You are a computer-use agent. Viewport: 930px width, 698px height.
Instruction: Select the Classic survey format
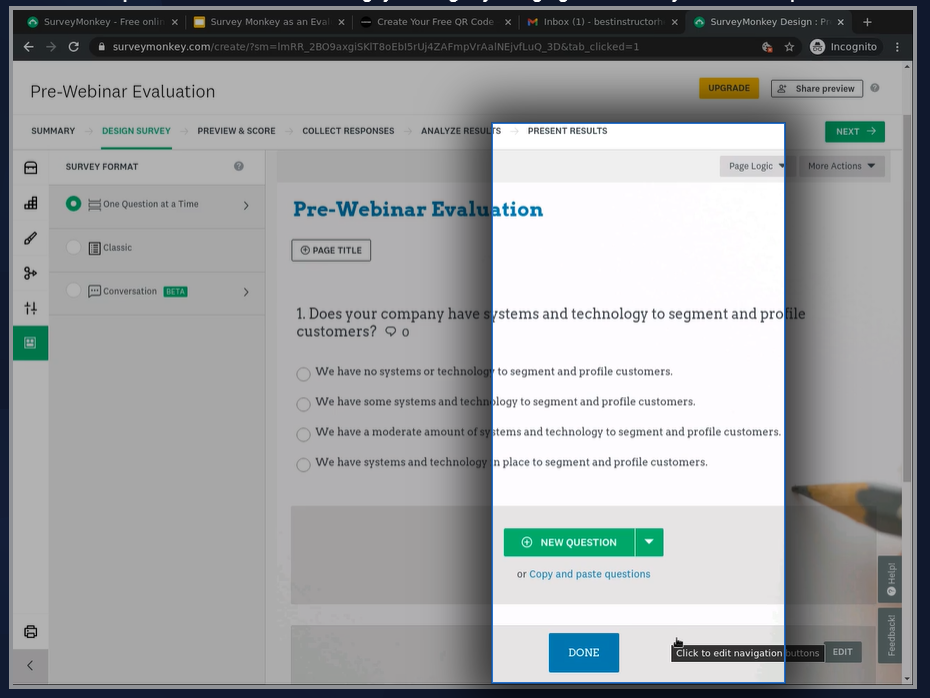pos(74,247)
